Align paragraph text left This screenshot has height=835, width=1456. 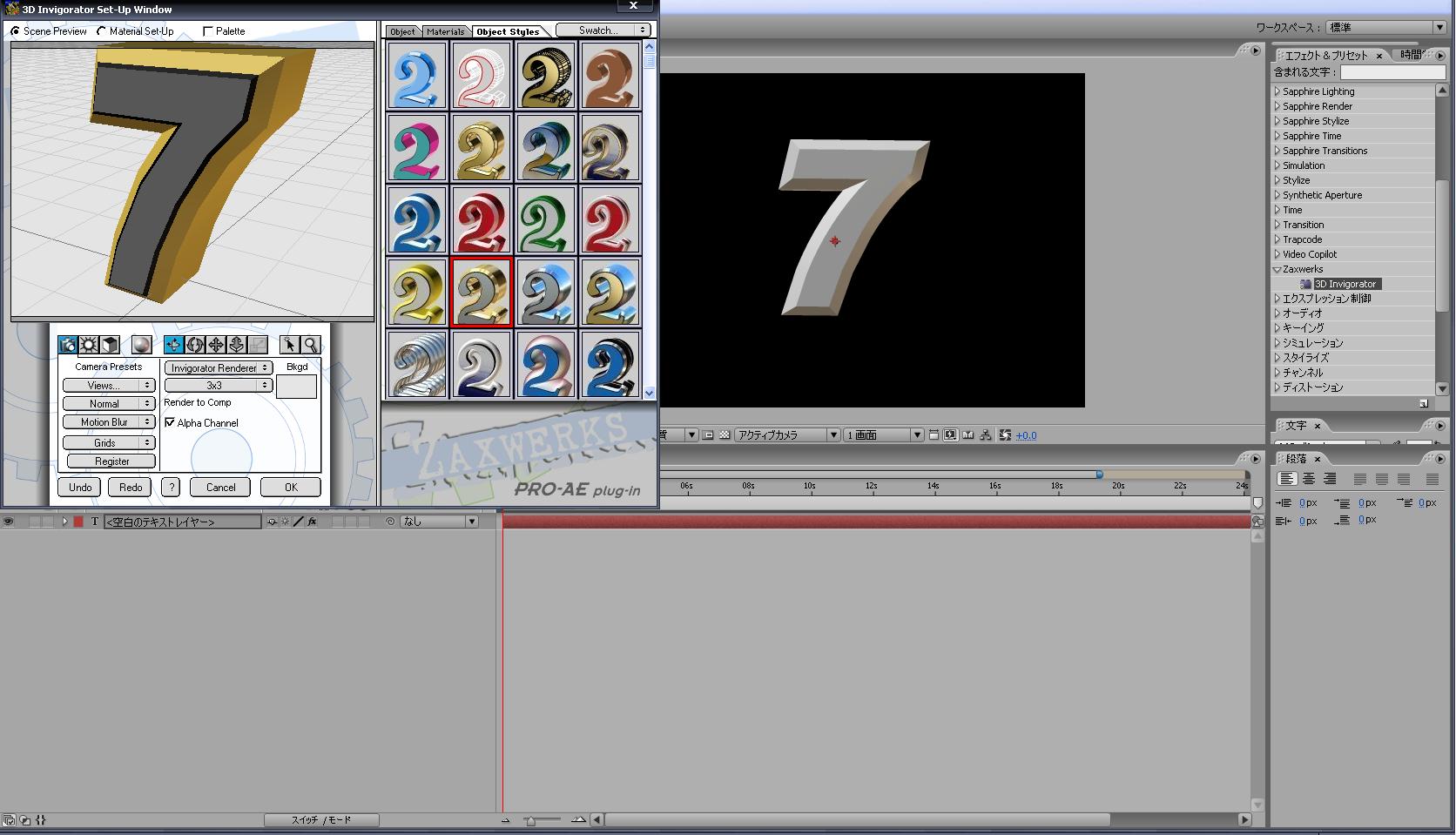coord(1287,479)
